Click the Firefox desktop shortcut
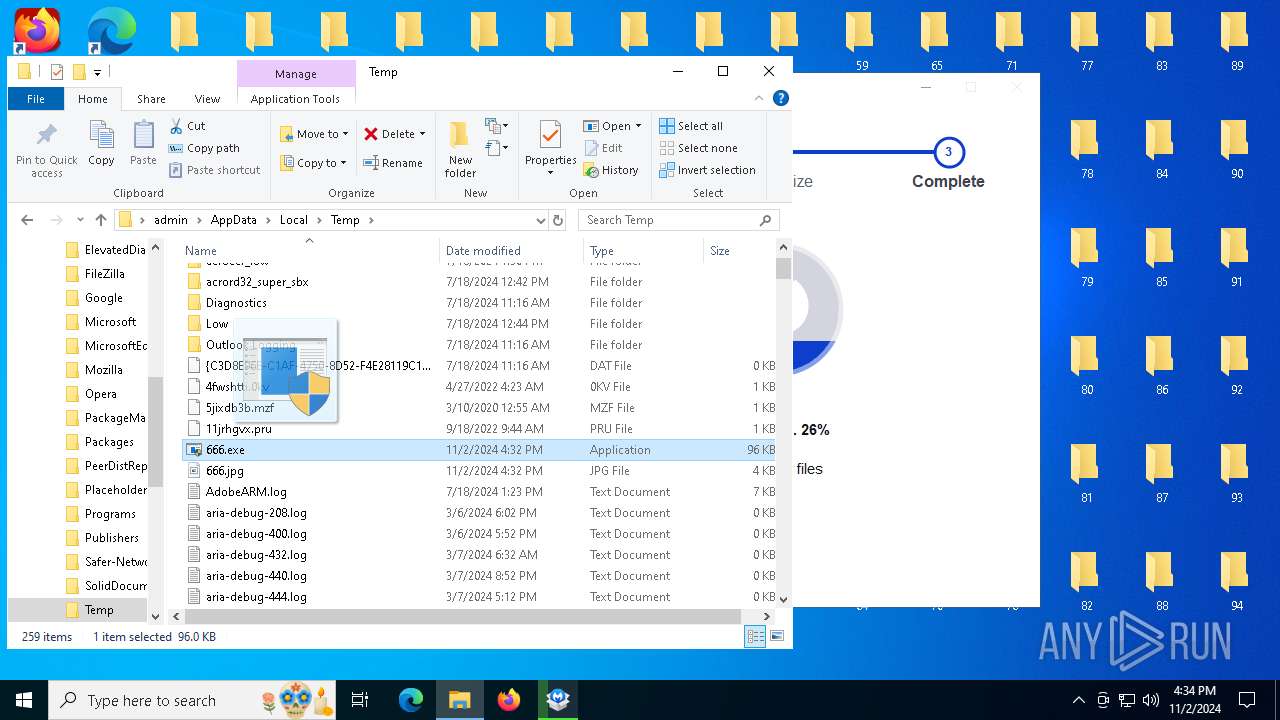The image size is (1280, 720). click(x=37, y=31)
